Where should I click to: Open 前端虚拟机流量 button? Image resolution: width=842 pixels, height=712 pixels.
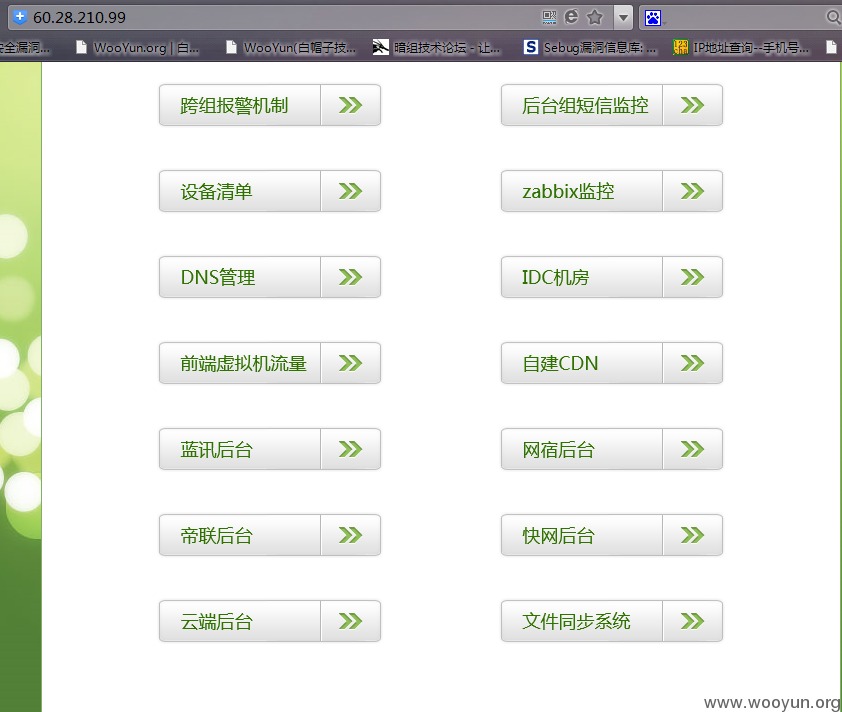[270, 363]
